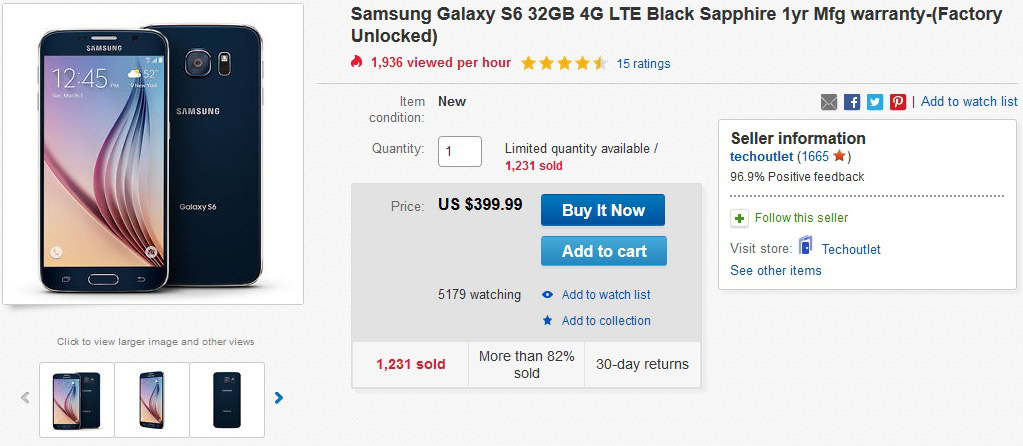
Task: Show next thumbnails with right arrow
Action: (279, 398)
